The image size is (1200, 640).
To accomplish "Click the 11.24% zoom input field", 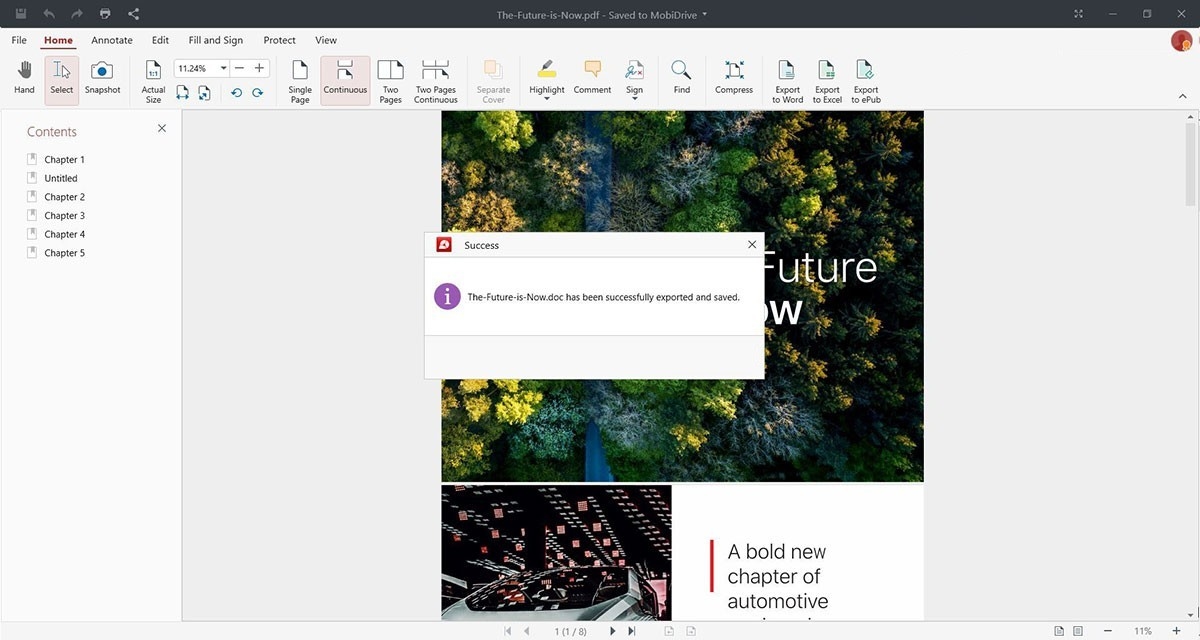I will click(196, 68).
